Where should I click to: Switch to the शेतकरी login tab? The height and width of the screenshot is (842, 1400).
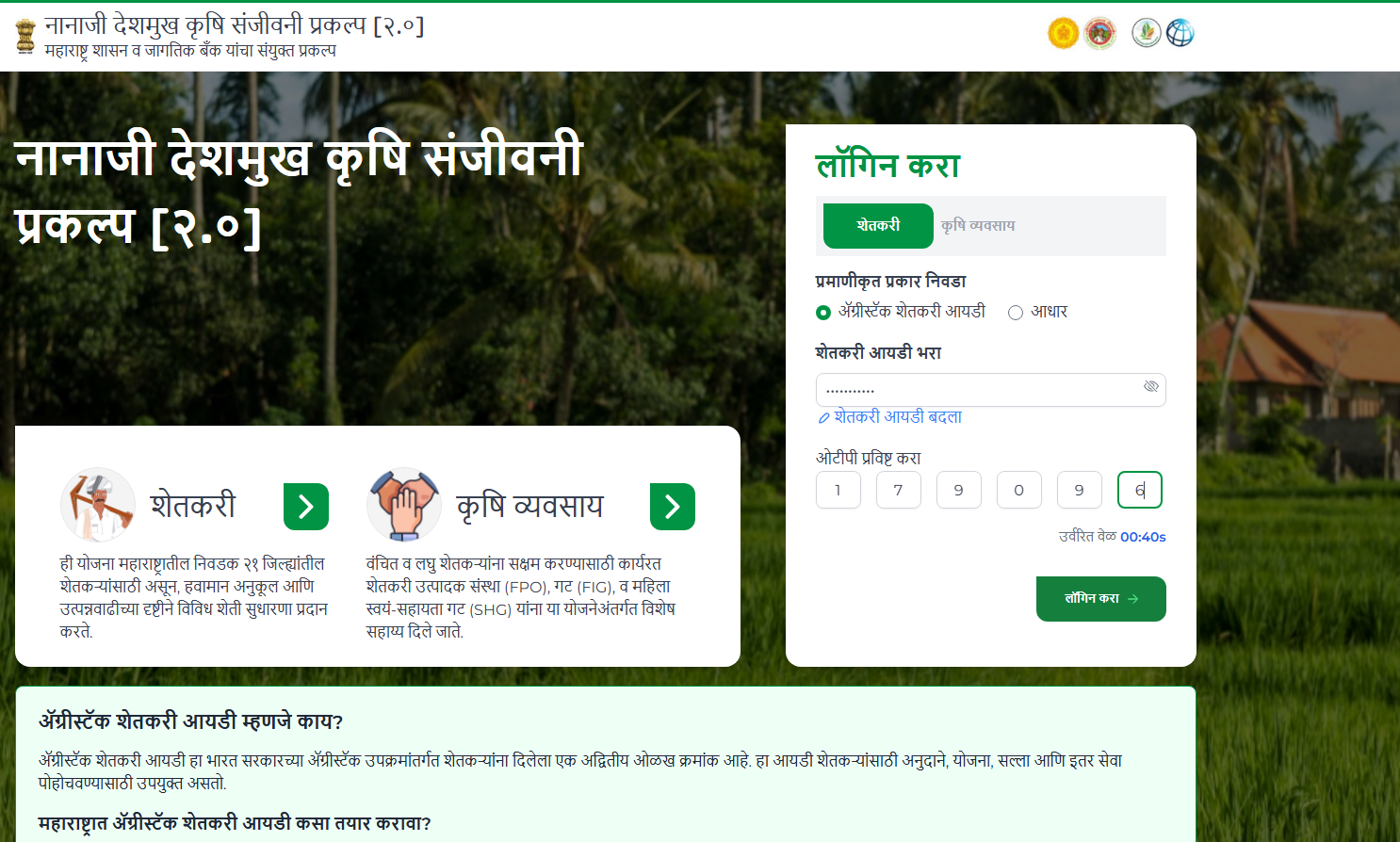click(878, 226)
